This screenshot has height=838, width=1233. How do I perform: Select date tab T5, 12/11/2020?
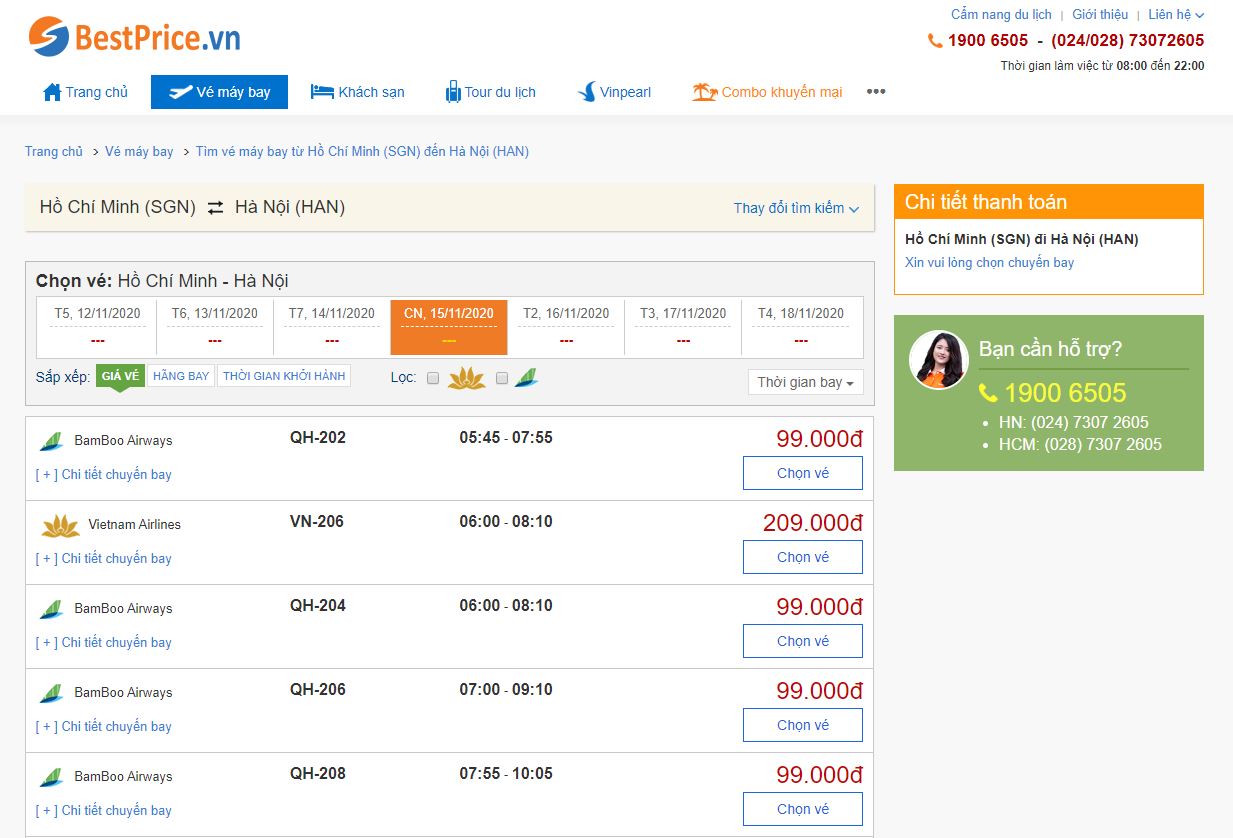(97, 327)
